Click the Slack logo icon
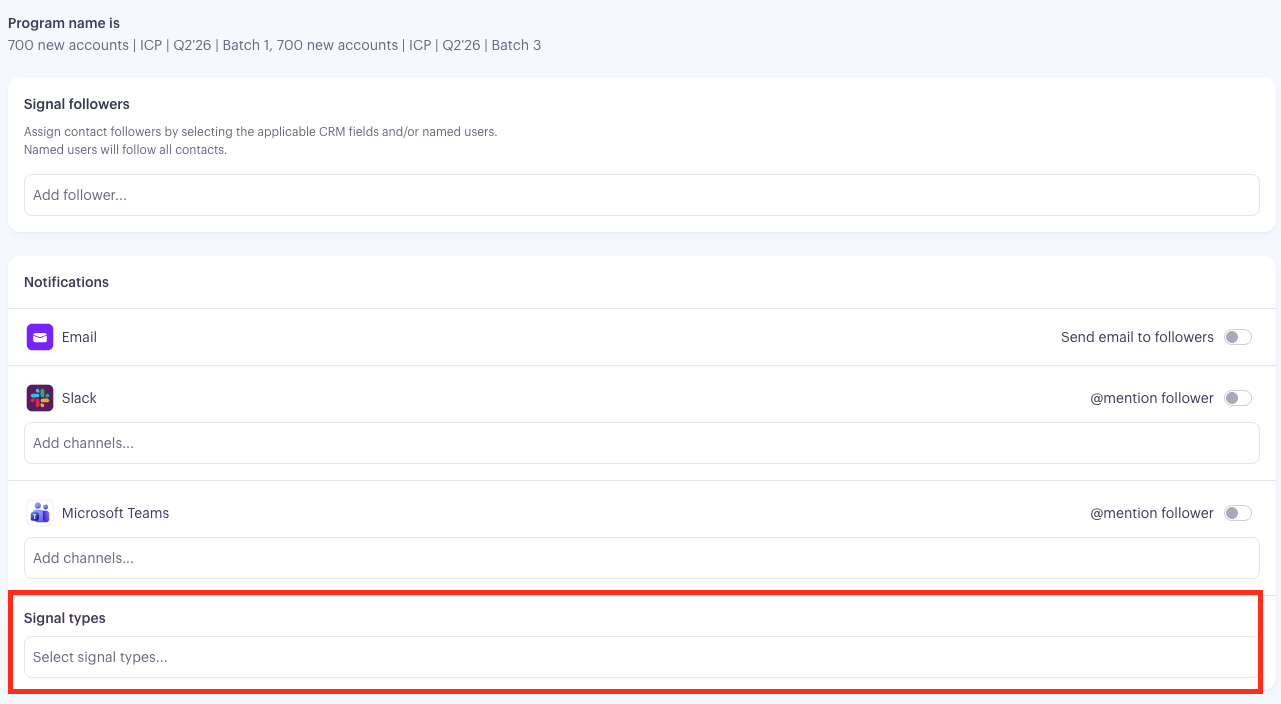The image size is (1281, 704). 39,398
